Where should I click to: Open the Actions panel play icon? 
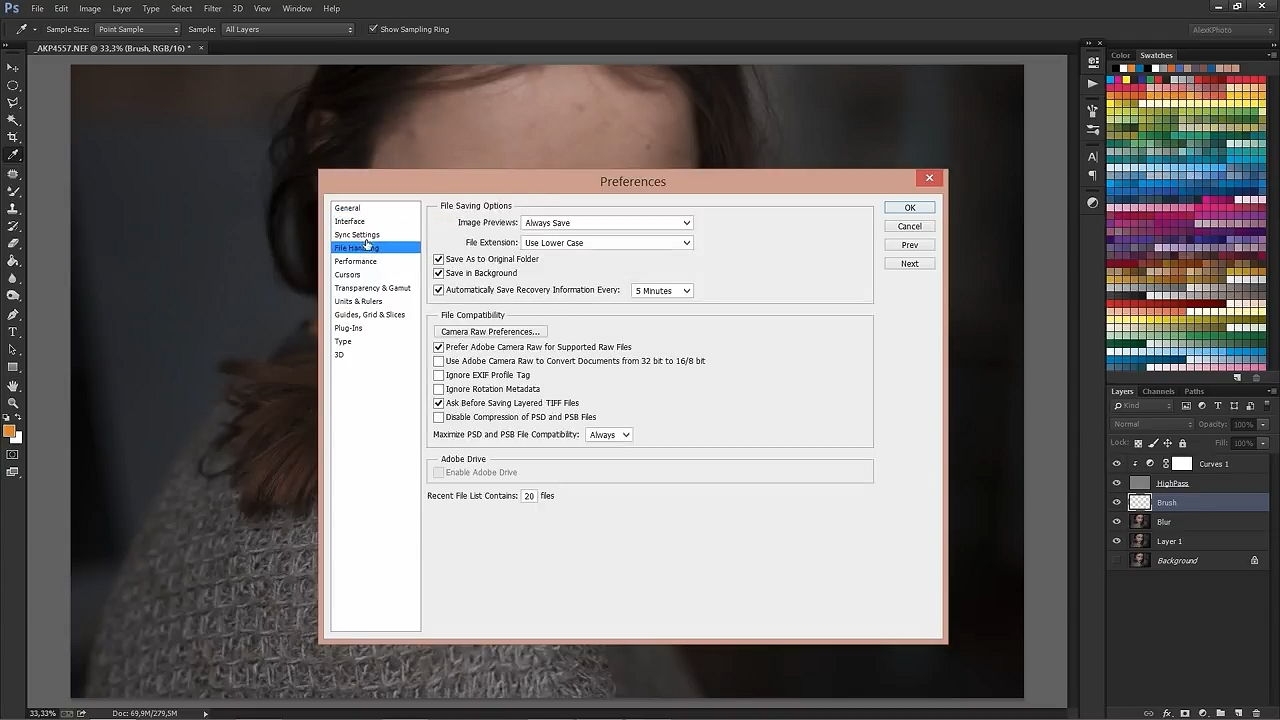tap(1092, 84)
